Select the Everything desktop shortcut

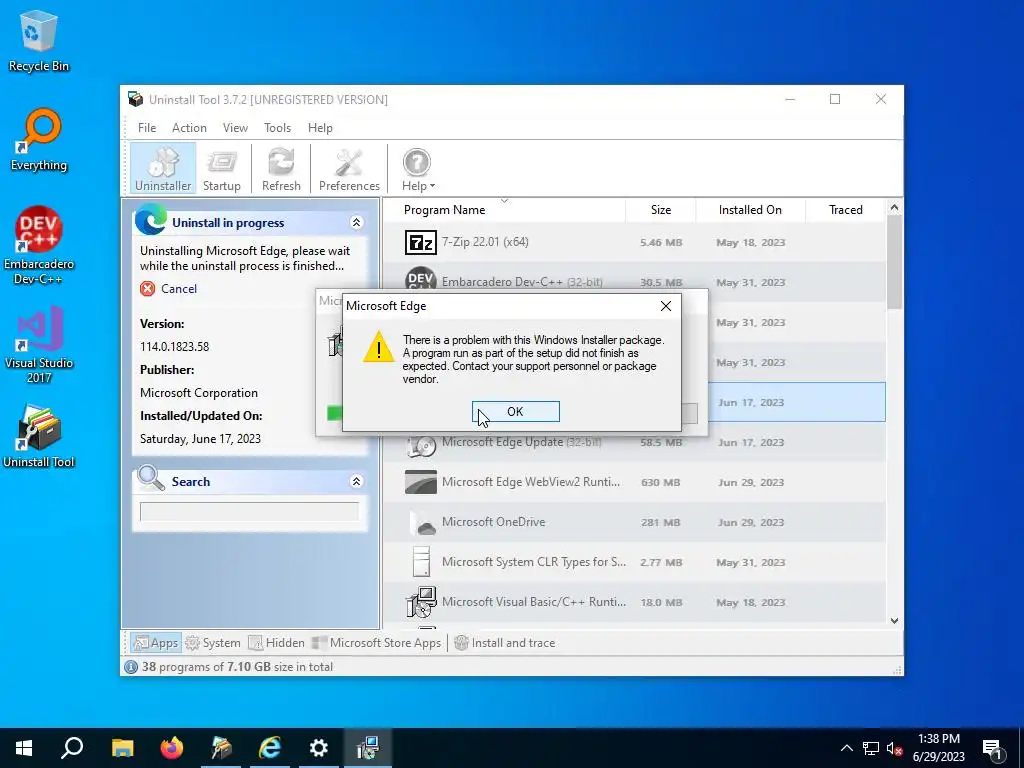39,140
